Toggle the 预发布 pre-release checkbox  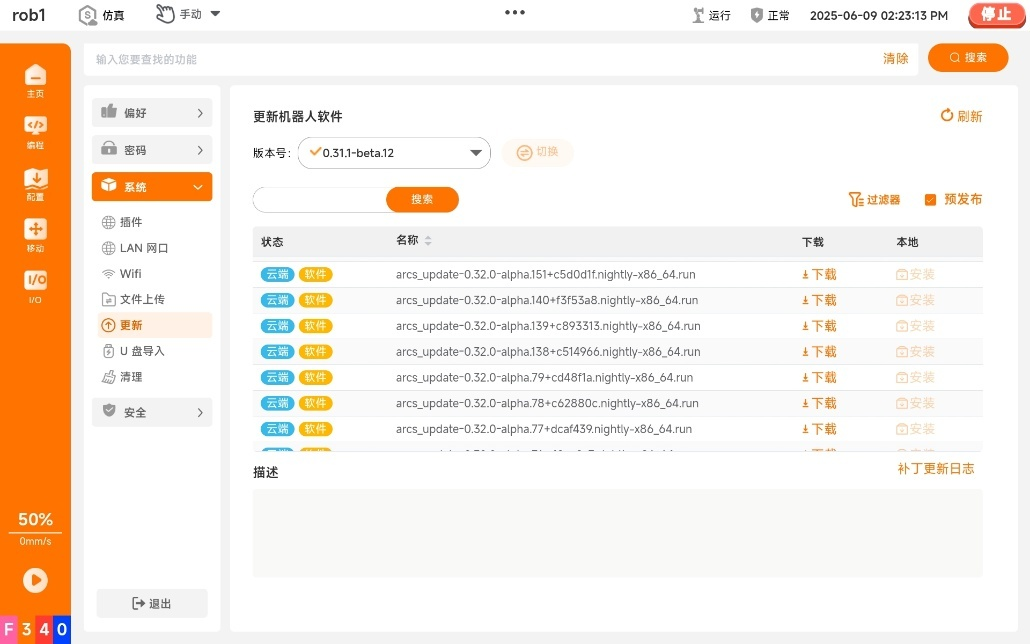point(930,200)
